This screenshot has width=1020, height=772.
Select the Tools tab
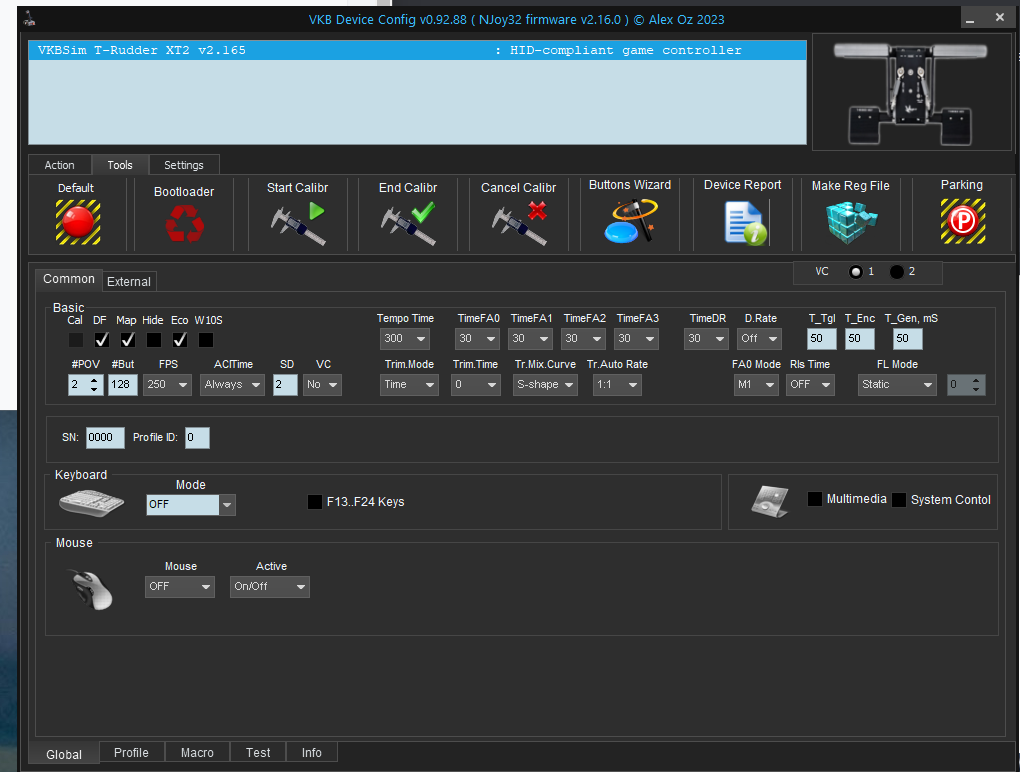click(120, 165)
